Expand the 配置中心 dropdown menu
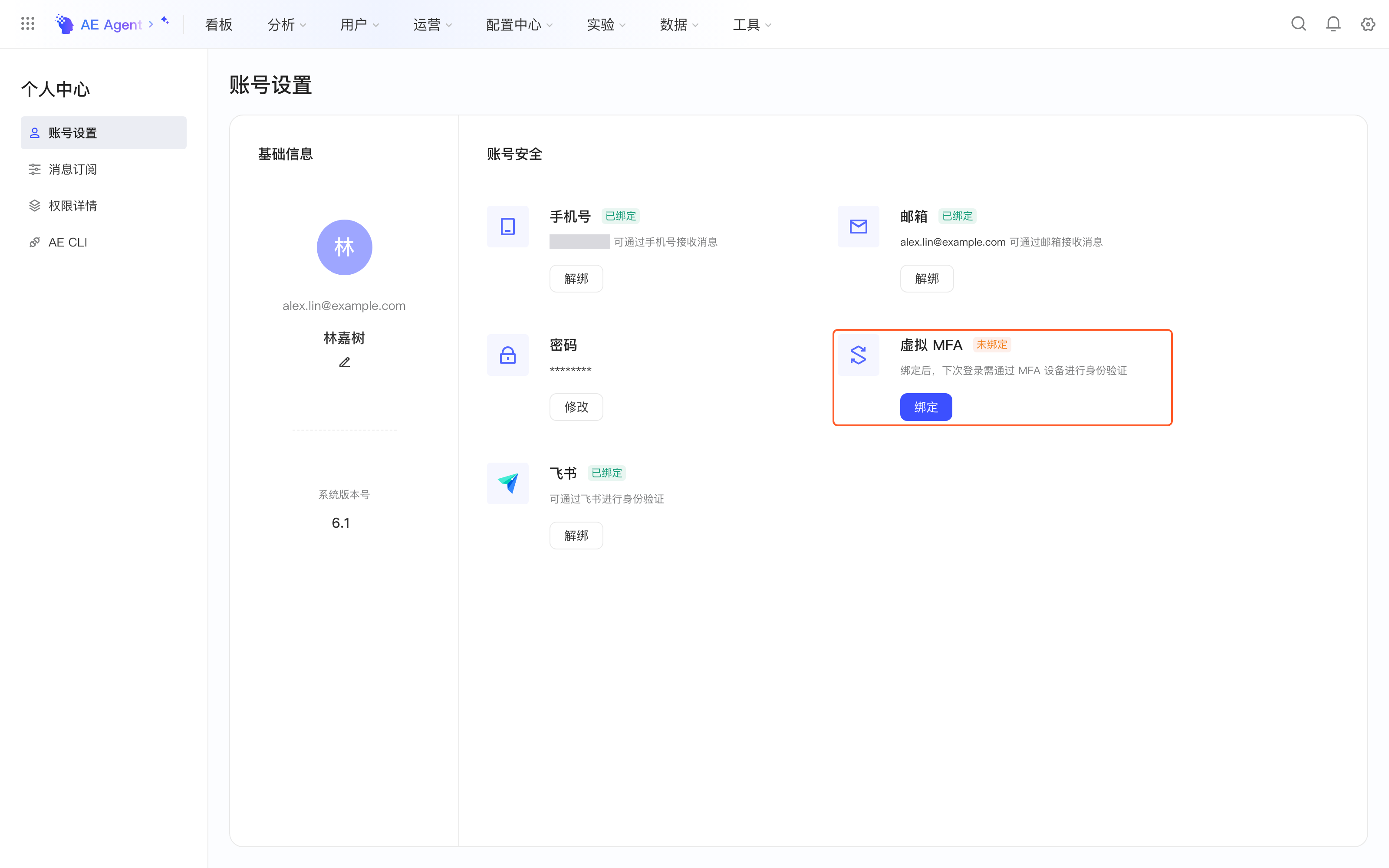 pyautogui.click(x=520, y=25)
